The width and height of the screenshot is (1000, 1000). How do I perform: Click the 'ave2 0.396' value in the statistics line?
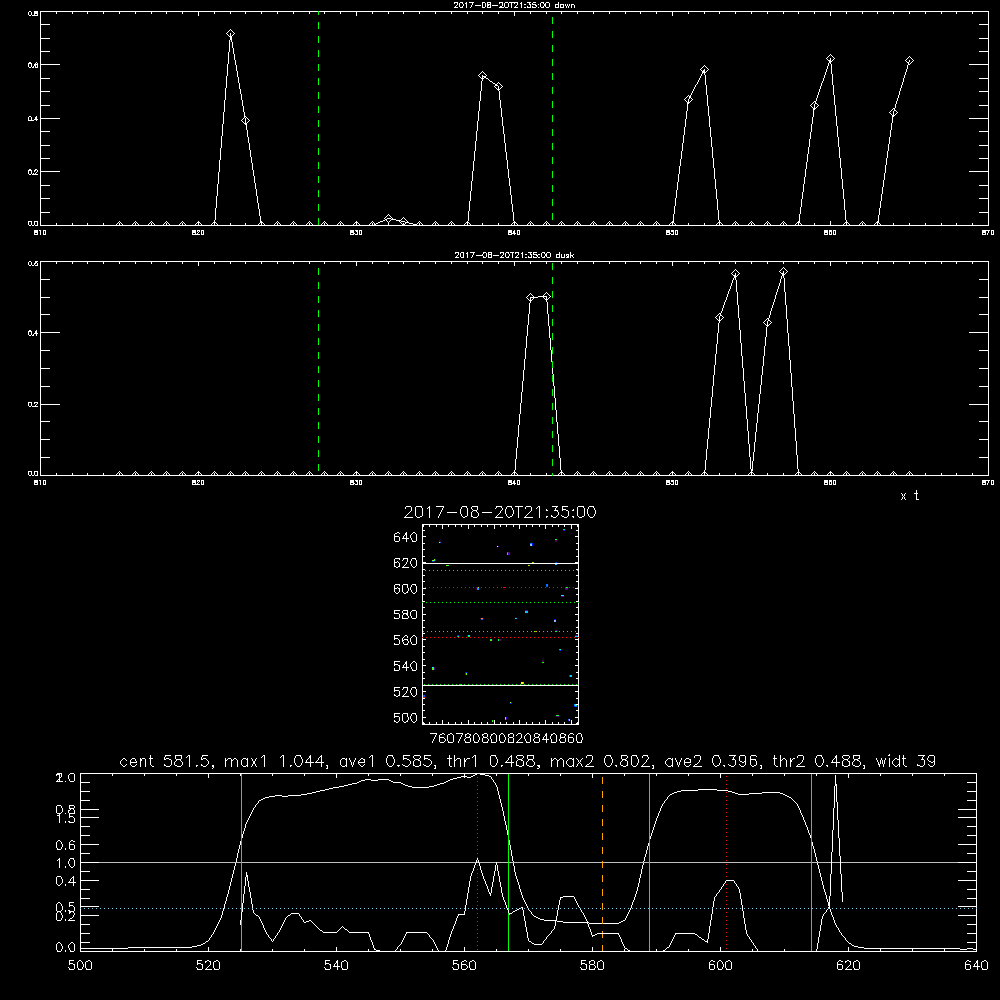[713, 761]
